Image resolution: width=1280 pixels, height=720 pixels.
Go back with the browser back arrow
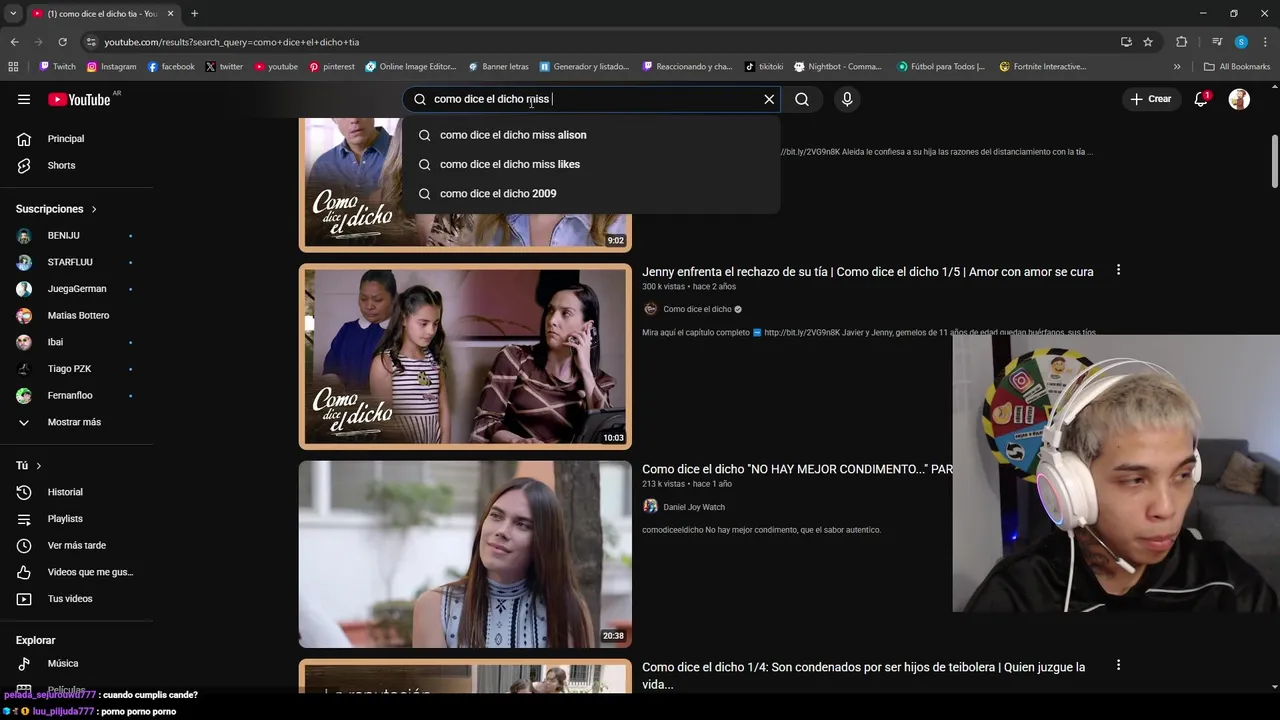click(14, 42)
